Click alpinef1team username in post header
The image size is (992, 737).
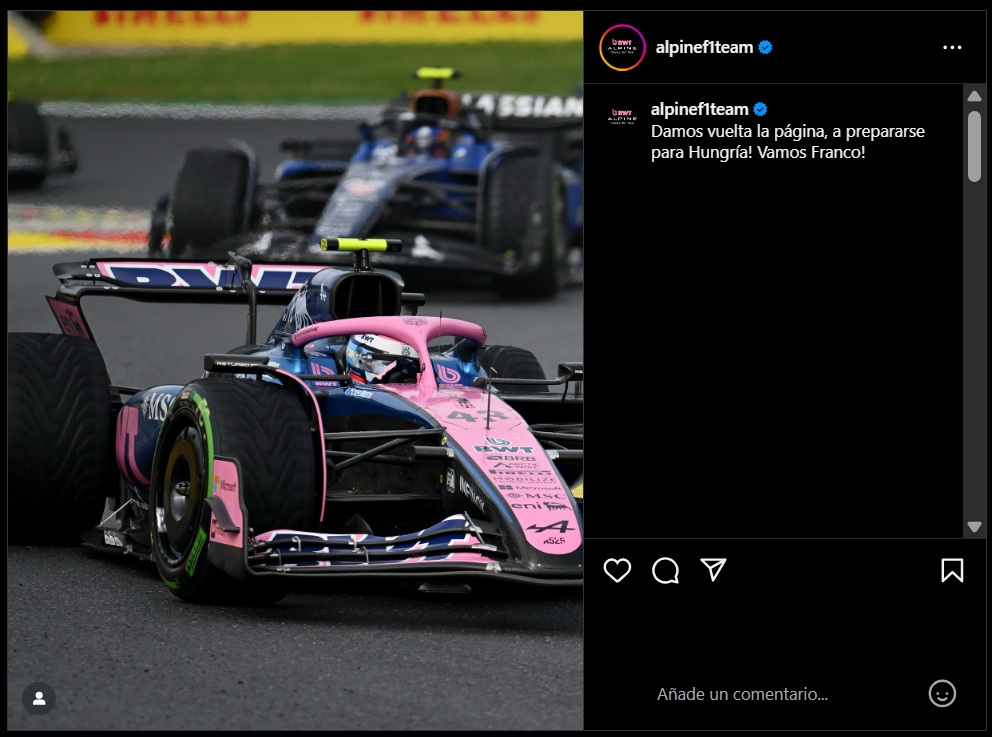click(x=704, y=47)
